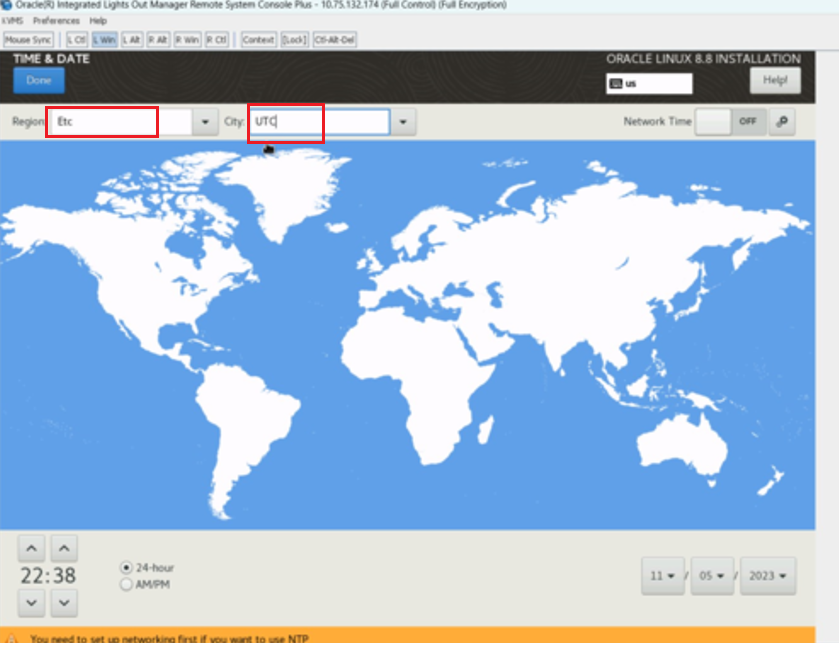Expand the Region dropdown arrow
Image resolution: width=839 pixels, height=646 pixels.
coord(205,122)
